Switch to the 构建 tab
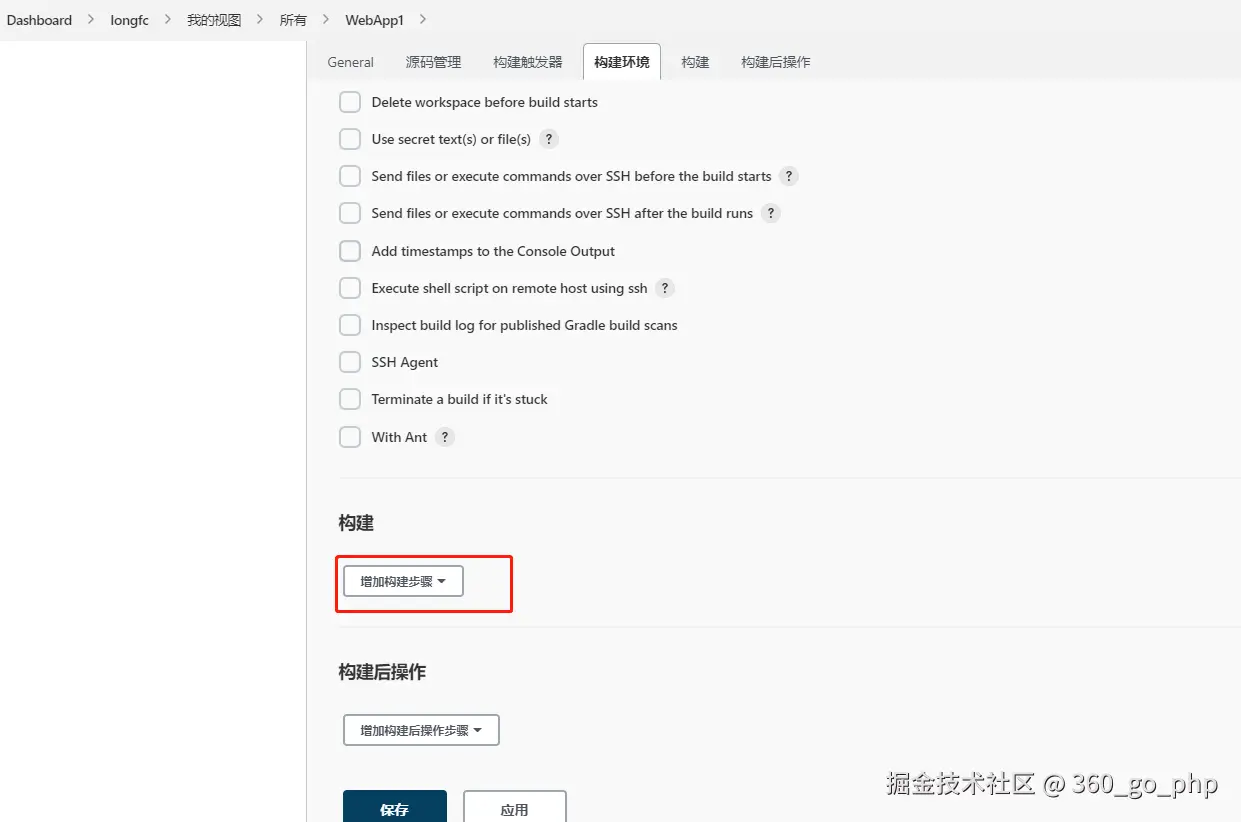Viewport: 1241px width, 822px height. tap(695, 62)
